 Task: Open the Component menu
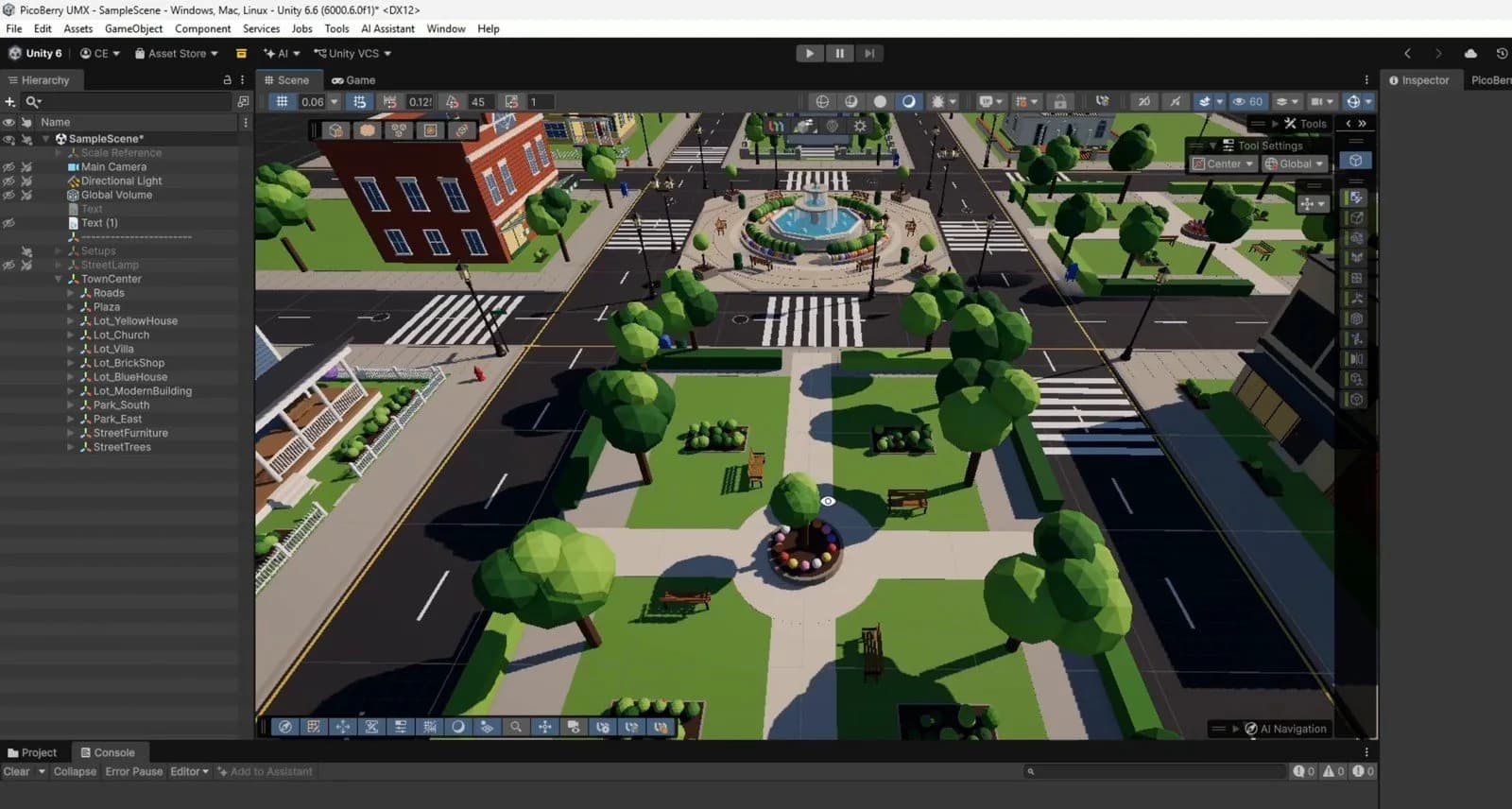click(202, 29)
